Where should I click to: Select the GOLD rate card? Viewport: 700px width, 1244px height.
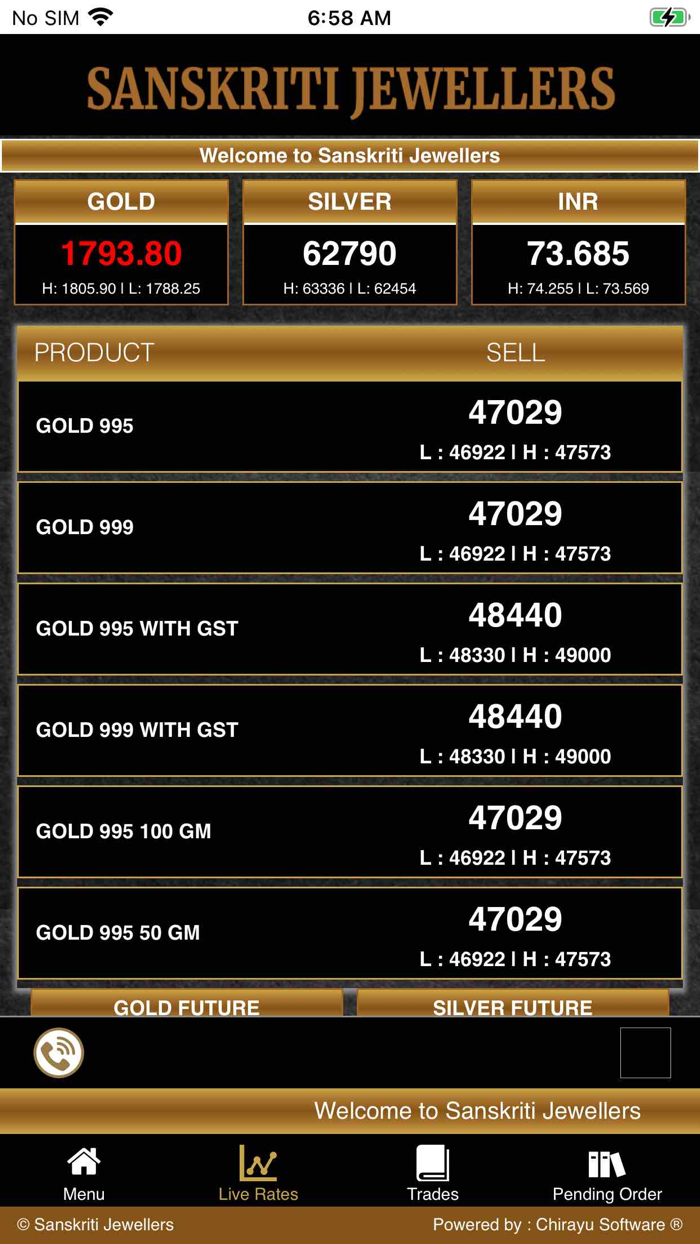(x=120, y=241)
